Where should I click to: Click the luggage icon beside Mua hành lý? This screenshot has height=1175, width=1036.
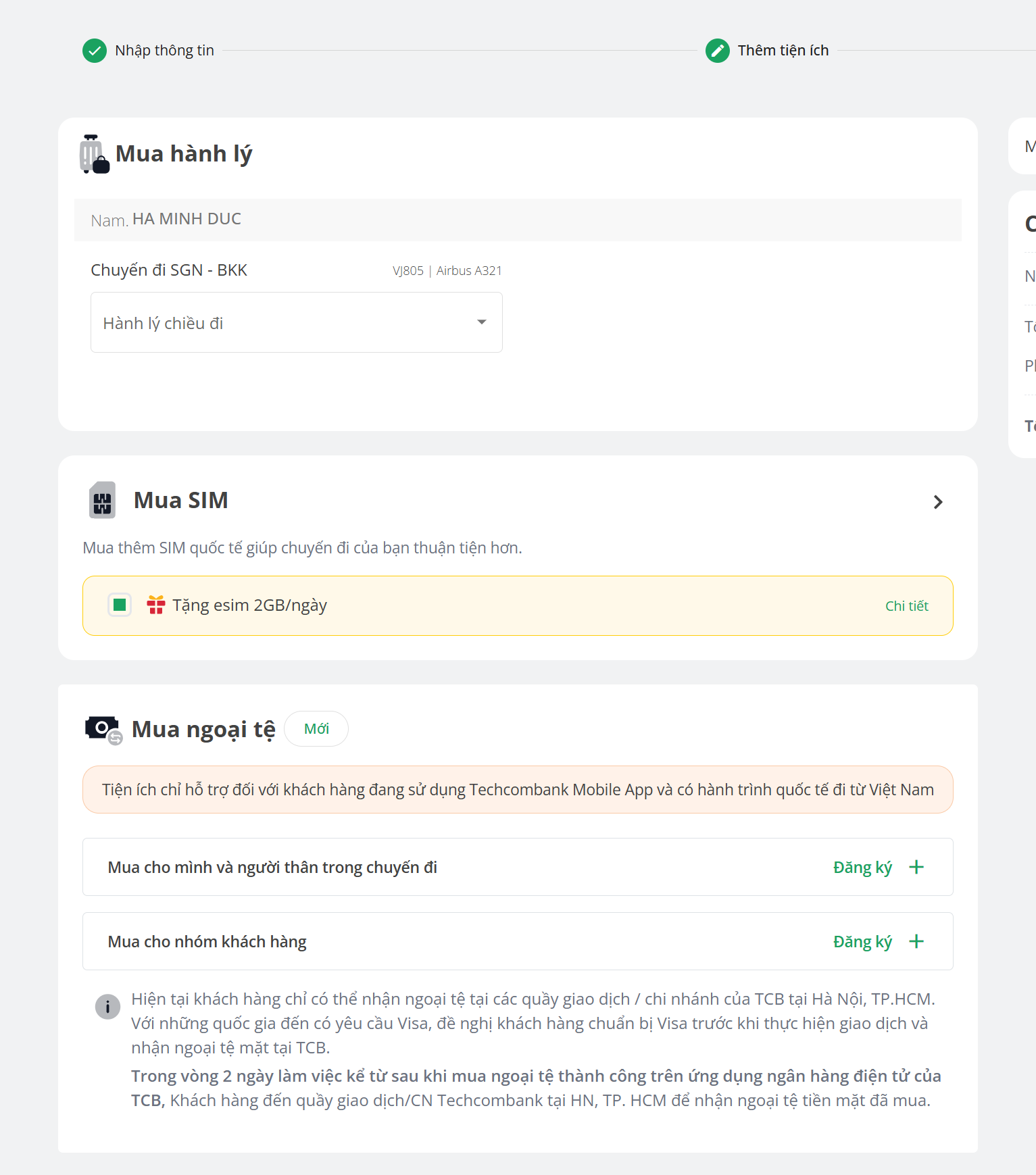pyautogui.click(x=93, y=154)
